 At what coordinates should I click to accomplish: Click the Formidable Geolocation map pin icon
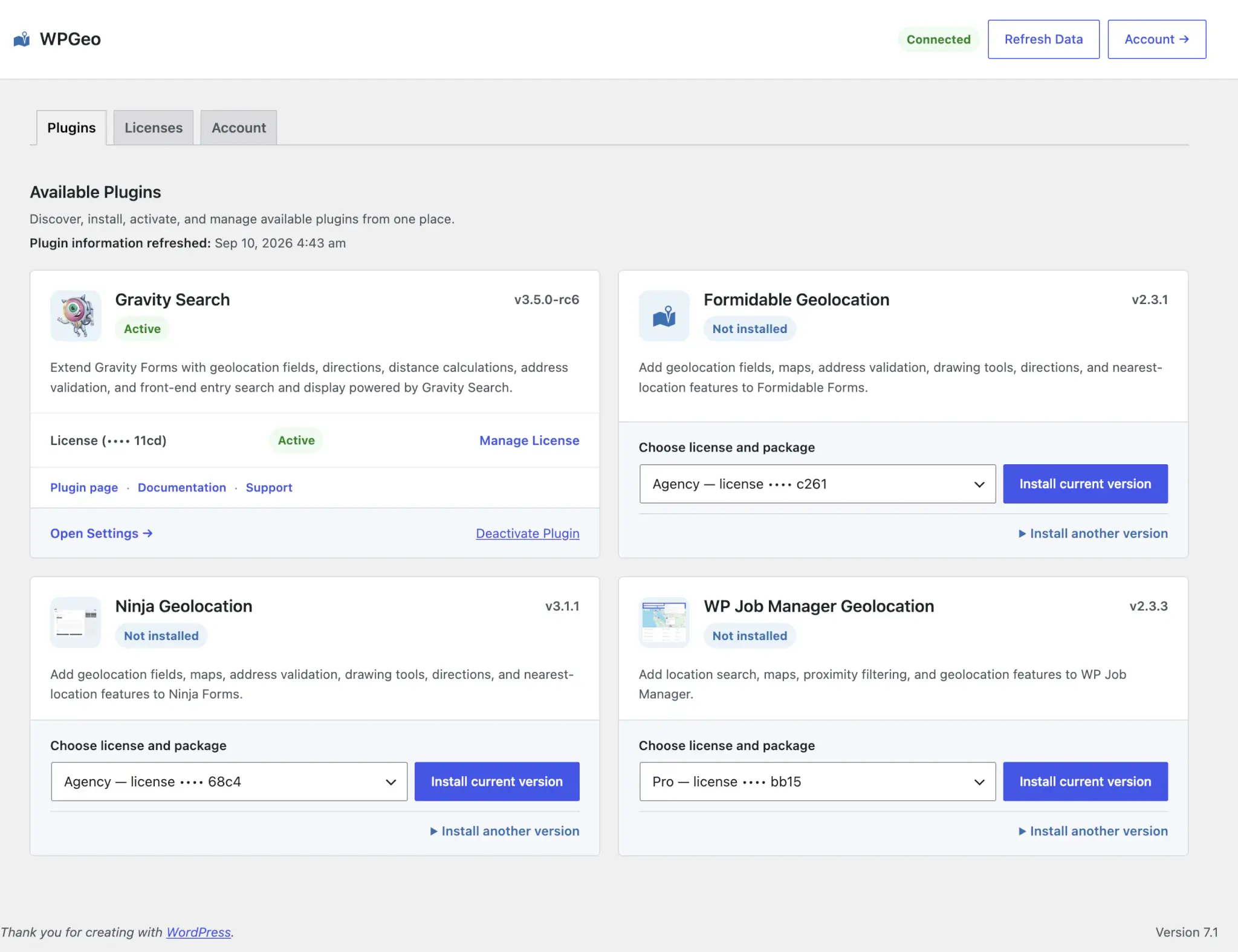point(664,316)
